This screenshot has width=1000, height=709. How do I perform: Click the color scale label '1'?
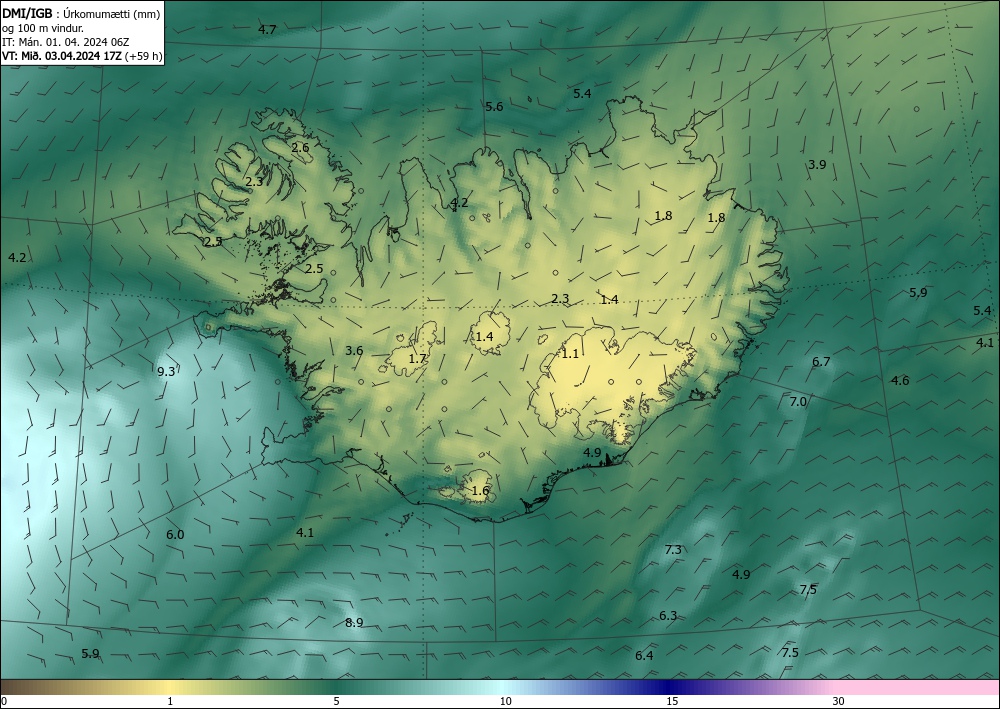click(x=170, y=701)
